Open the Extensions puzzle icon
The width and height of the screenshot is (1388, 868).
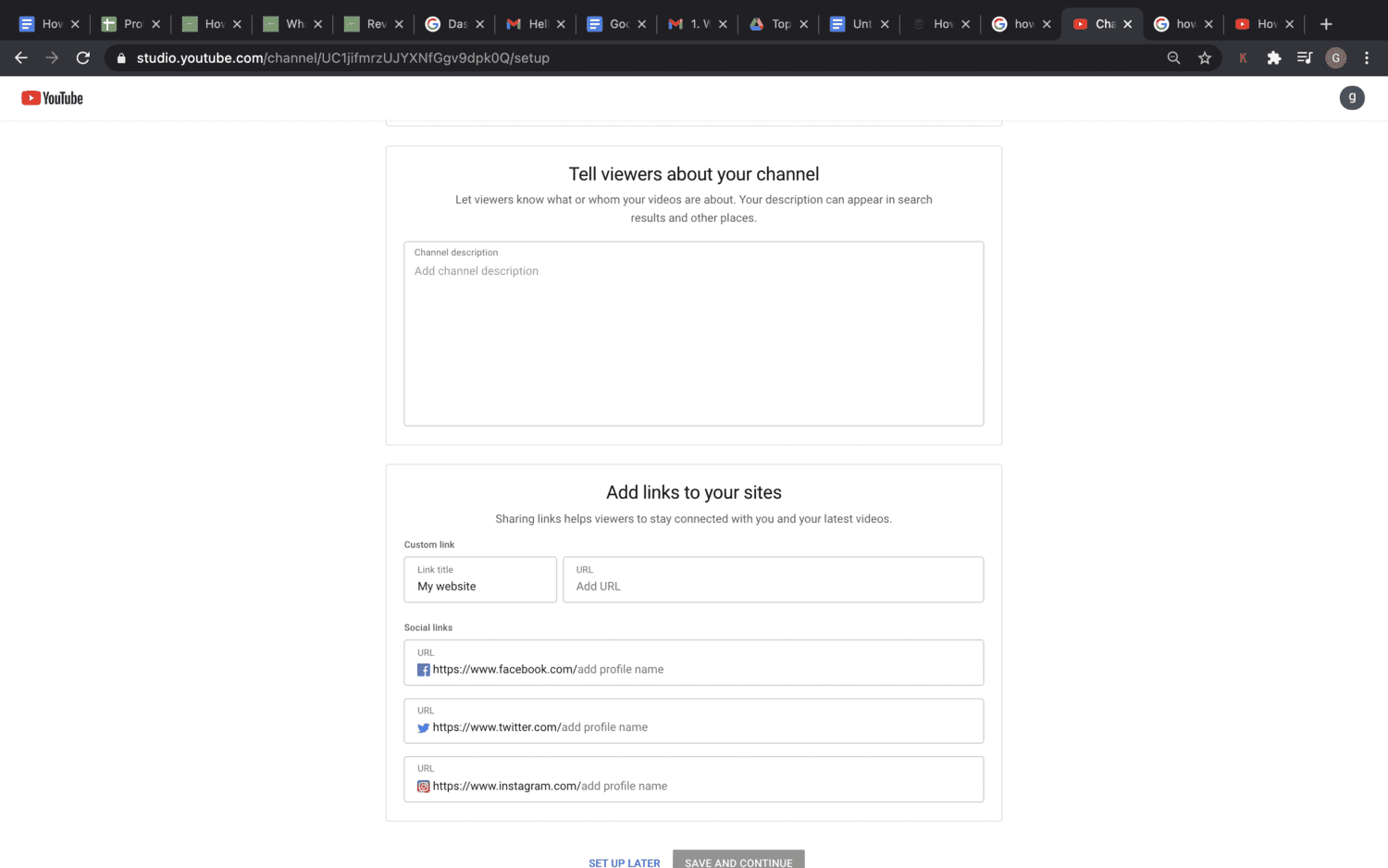[x=1274, y=58]
